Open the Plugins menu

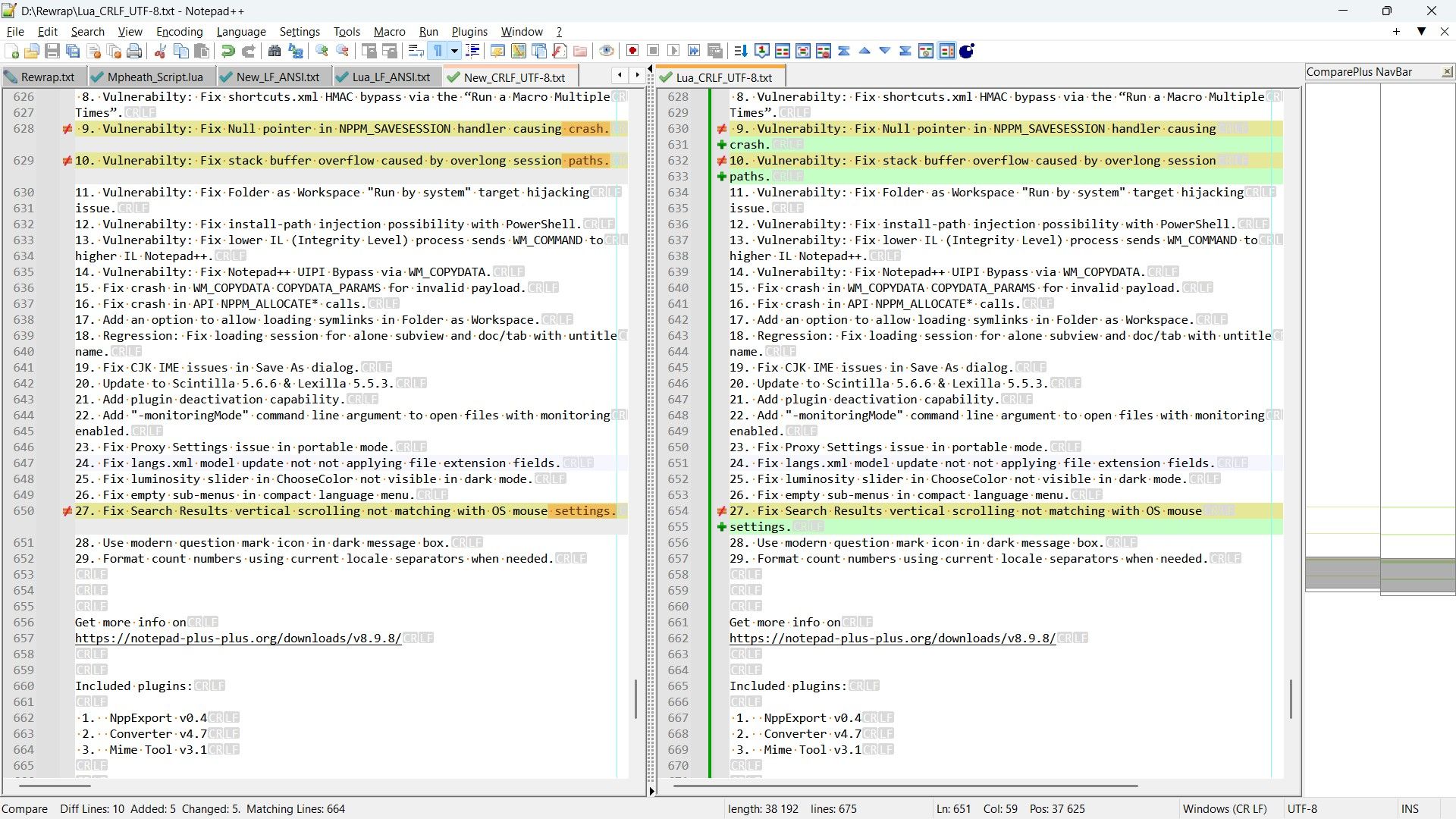click(469, 32)
